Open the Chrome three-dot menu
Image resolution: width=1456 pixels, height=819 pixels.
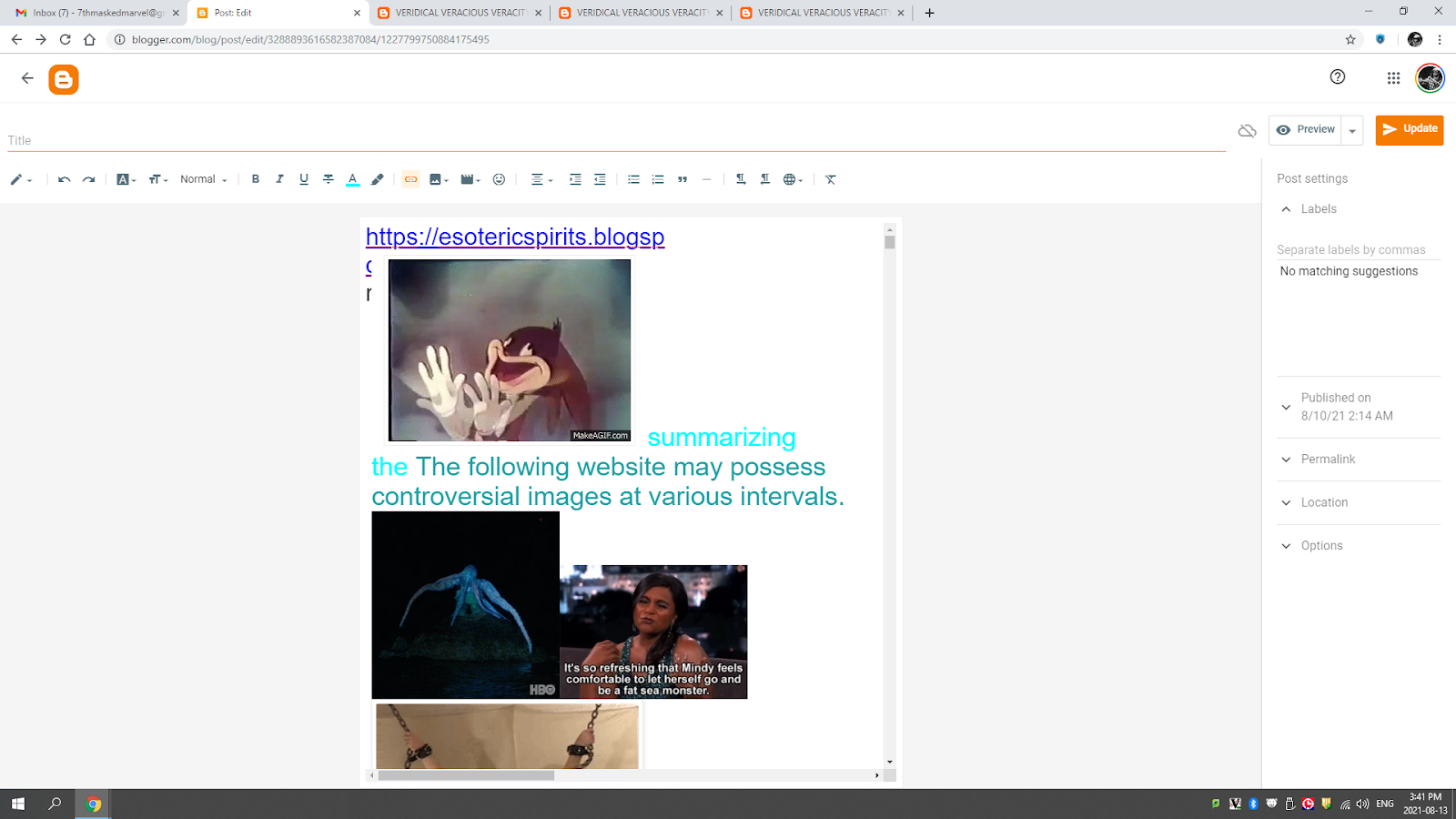pyautogui.click(x=1440, y=39)
